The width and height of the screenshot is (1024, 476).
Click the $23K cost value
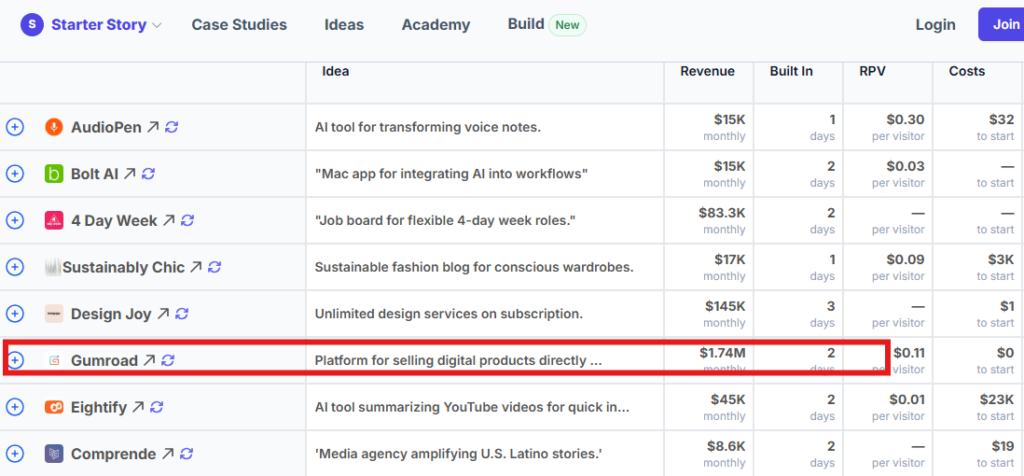click(997, 400)
